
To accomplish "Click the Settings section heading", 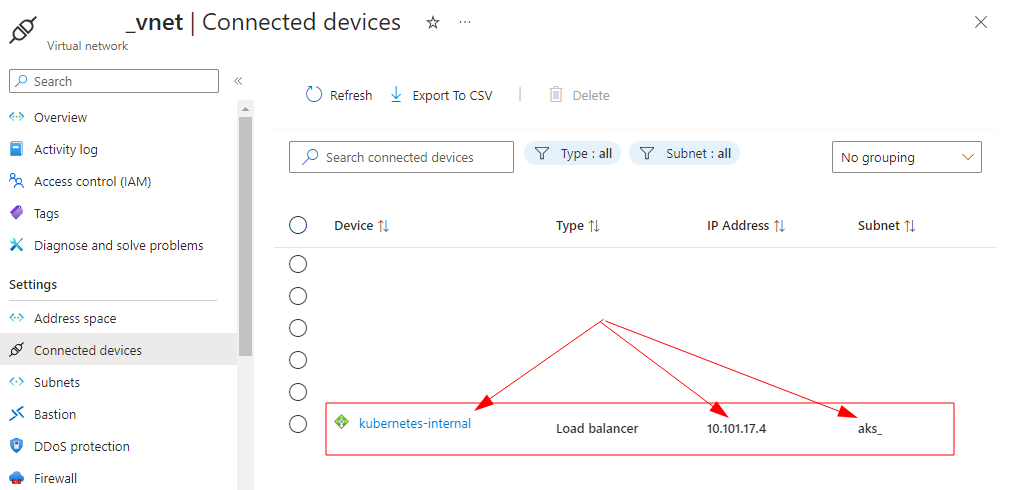I will pyautogui.click(x=33, y=285).
